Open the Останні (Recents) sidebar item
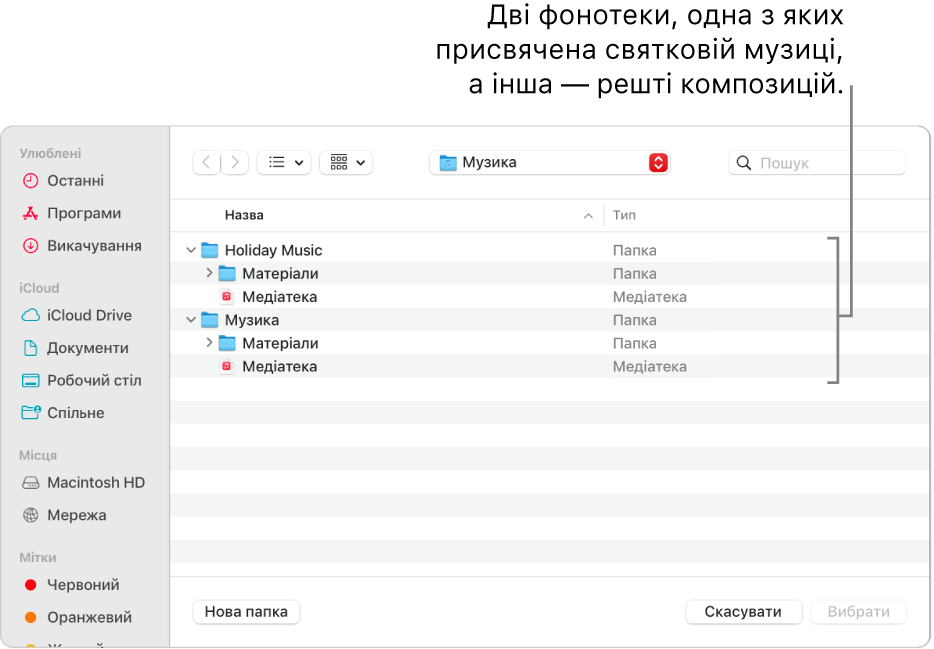Viewport: 934px width, 649px height. [70, 180]
